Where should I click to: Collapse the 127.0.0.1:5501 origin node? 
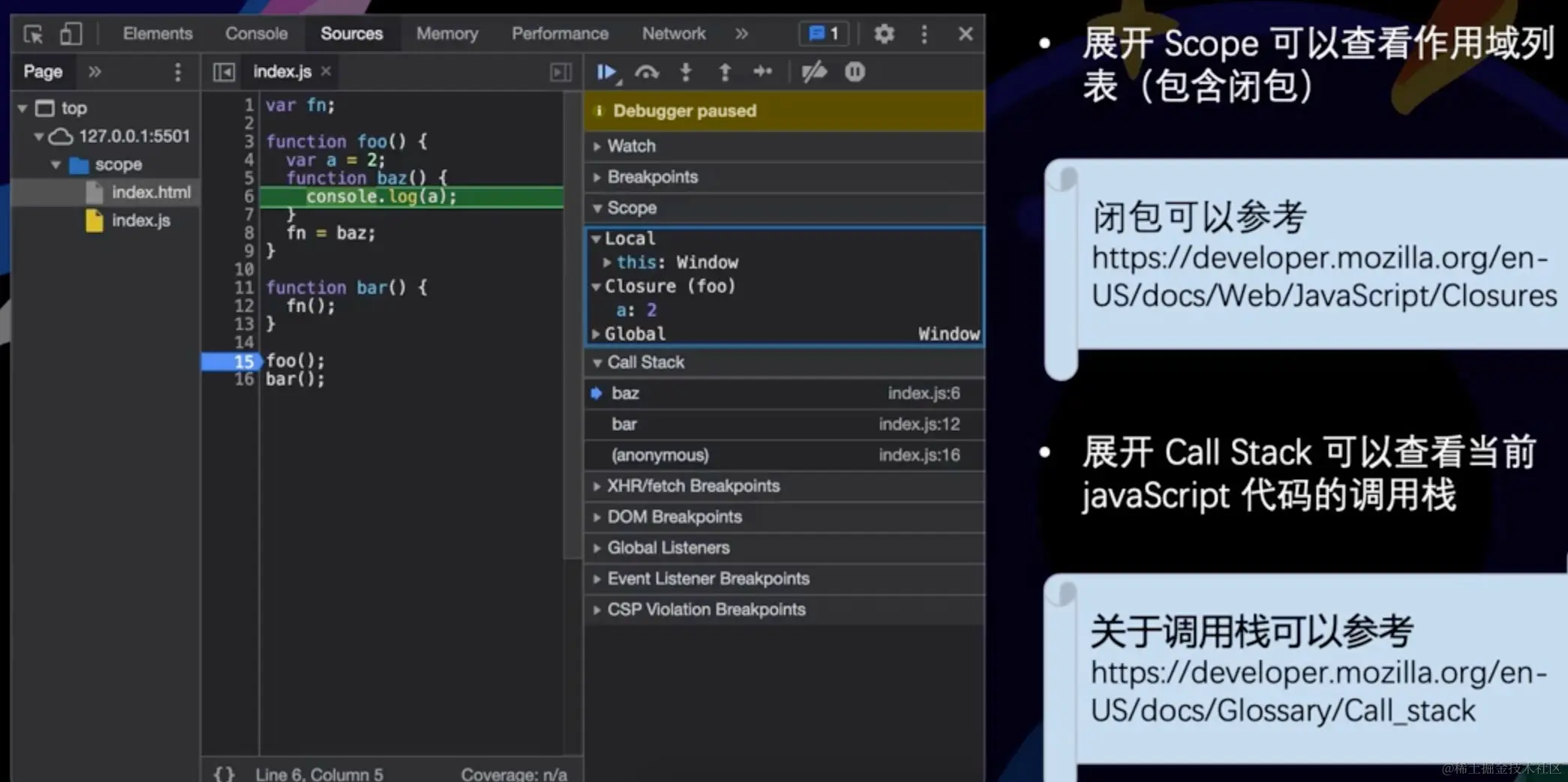tap(38, 136)
